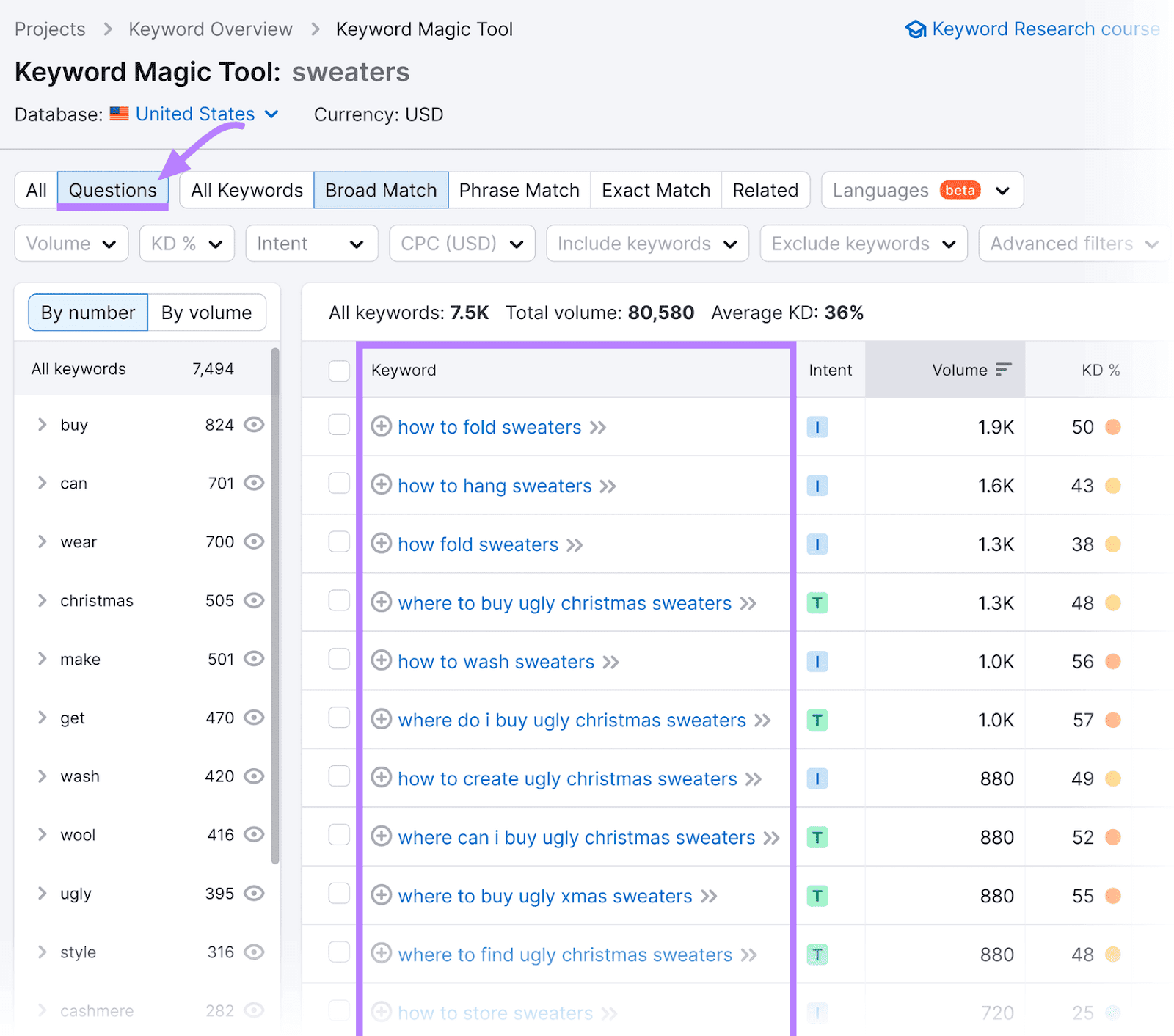Click the eye icon next to "buy" group
The height and width of the screenshot is (1036, 1174).
(x=254, y=424)
